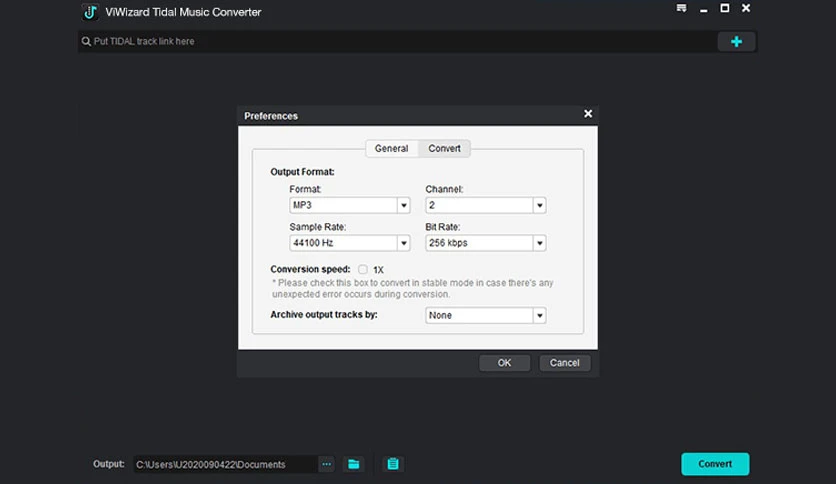Screen dimensions: 836x484
Task: Close the ViWizard application window
Action: (746, 8)
